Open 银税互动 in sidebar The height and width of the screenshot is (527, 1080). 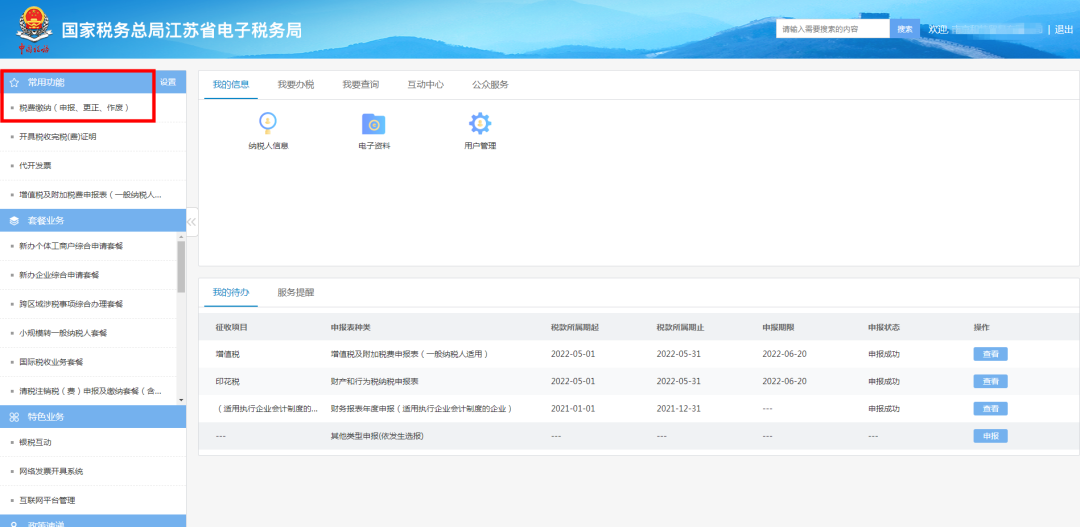35,442
